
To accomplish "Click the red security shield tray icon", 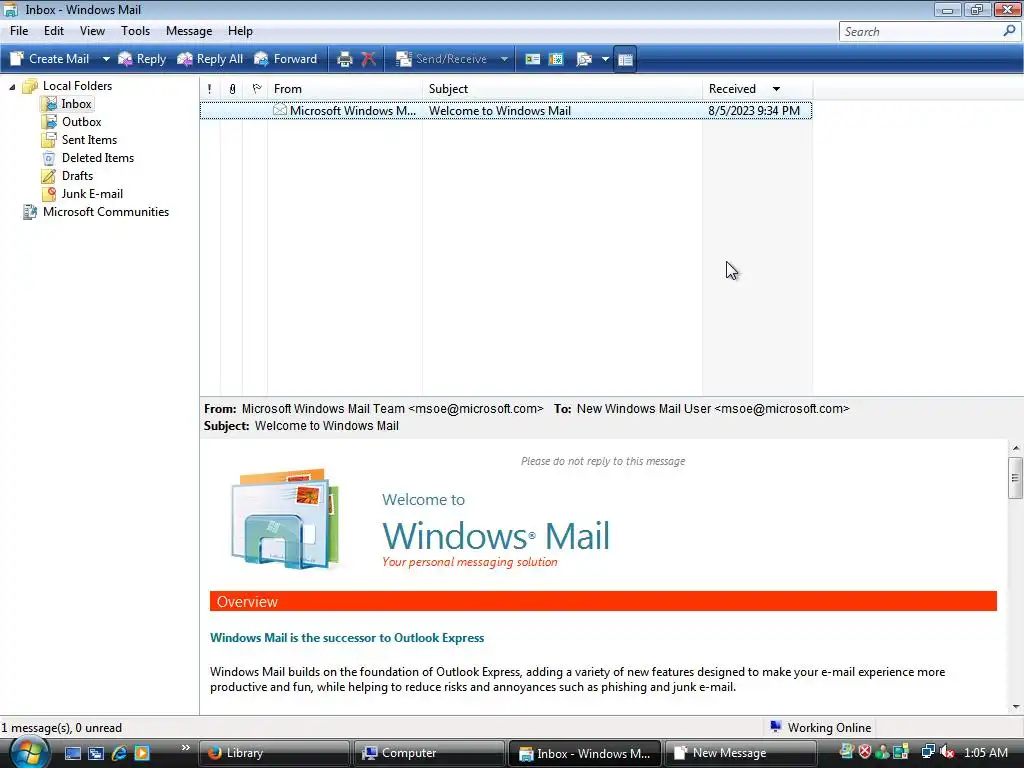I will tap(865, 752).
